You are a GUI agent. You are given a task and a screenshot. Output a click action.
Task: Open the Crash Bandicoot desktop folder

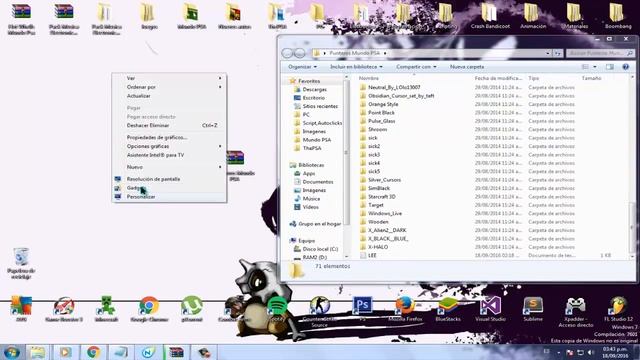pos(490,16)
